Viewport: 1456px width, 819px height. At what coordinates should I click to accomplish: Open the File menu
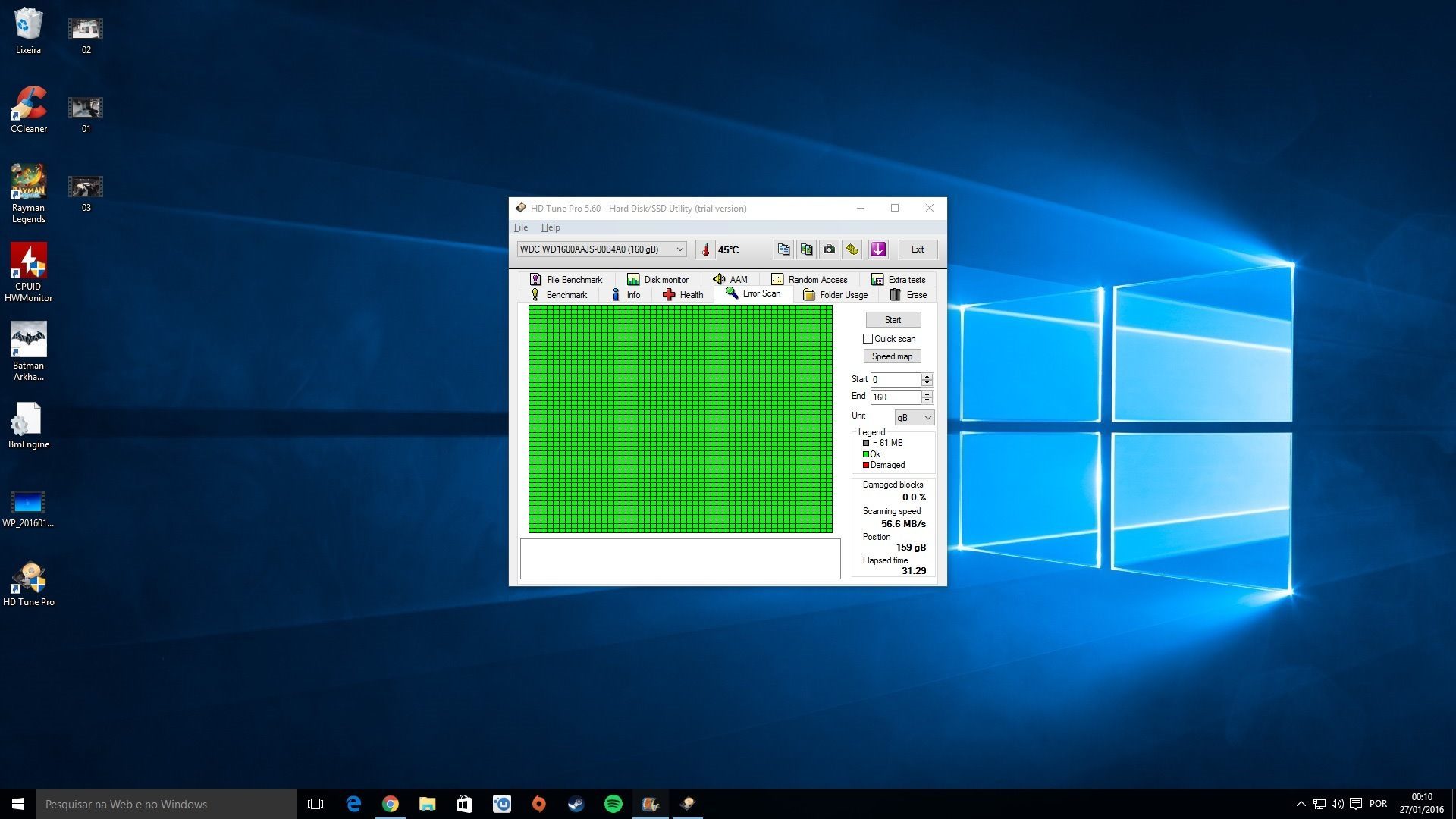tap(521, 227)
